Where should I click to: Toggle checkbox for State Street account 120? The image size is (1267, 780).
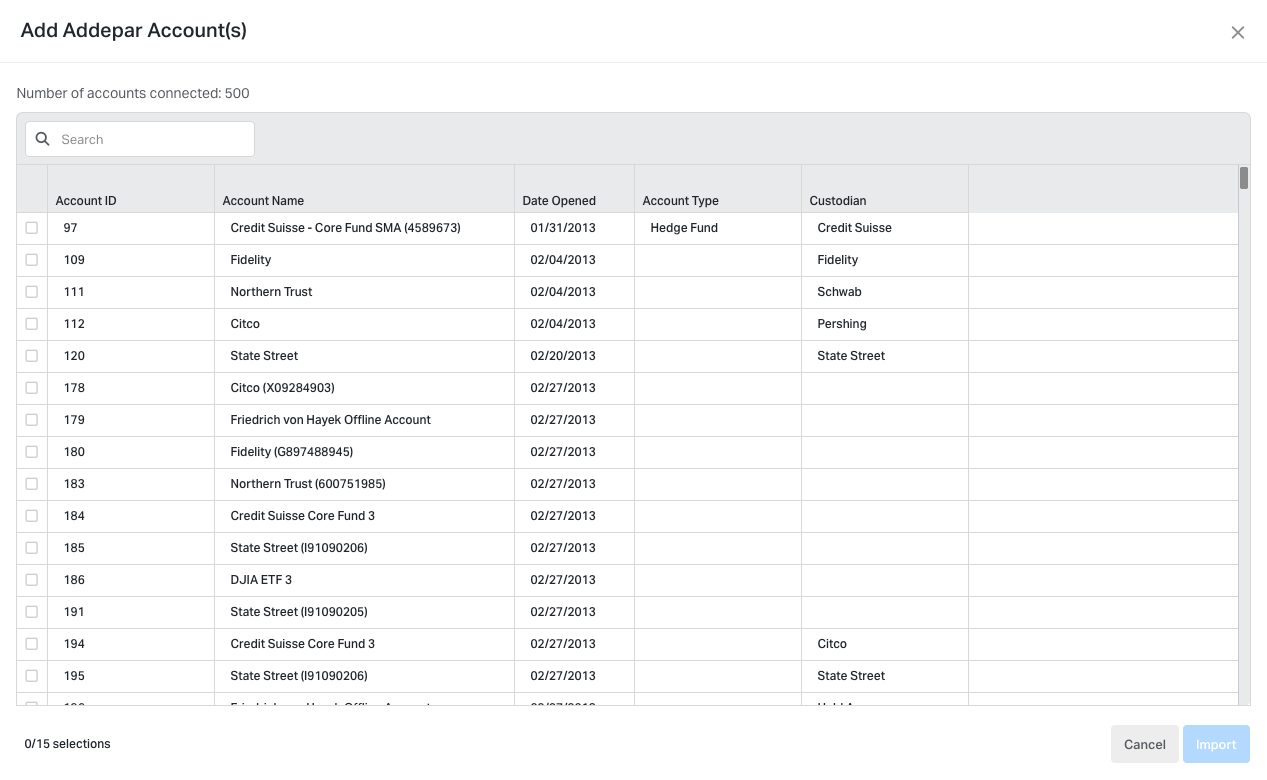pos(32,356)
